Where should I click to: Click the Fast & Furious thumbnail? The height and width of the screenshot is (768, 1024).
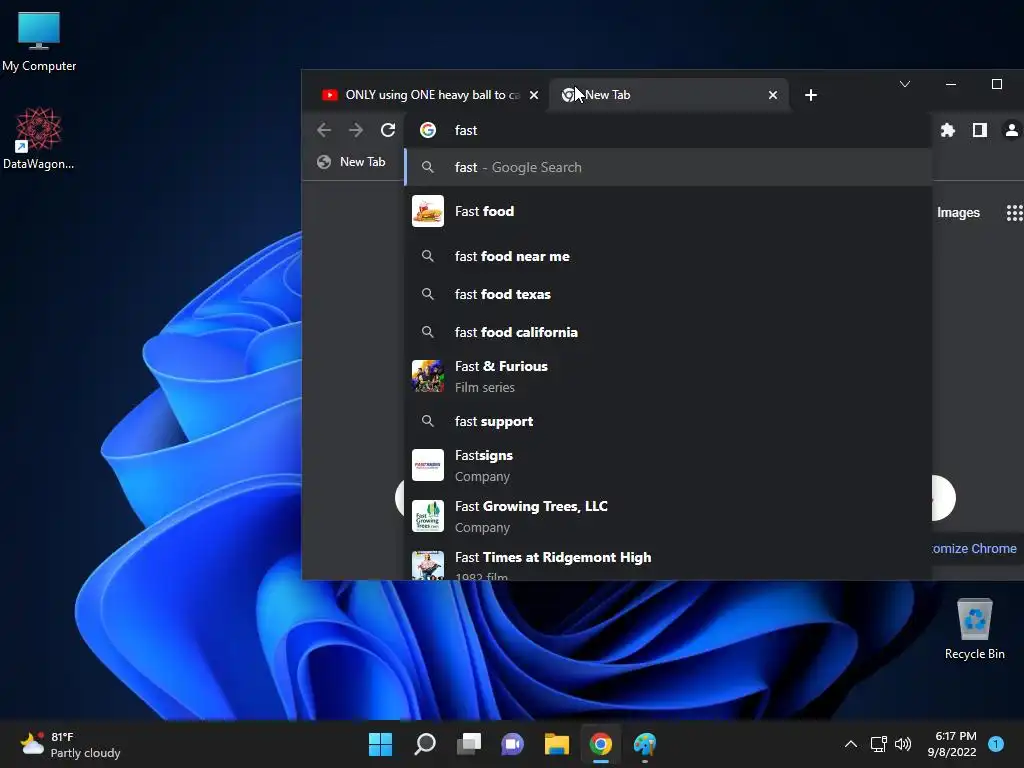point(428,376)
